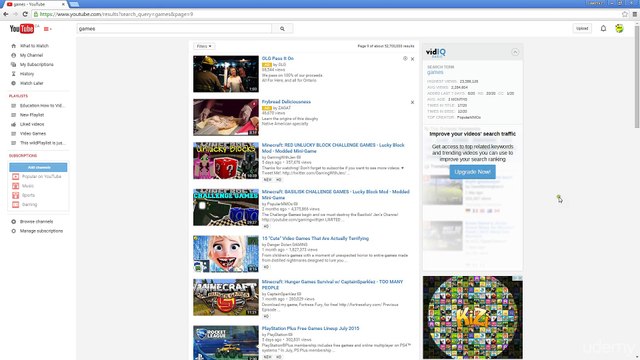Viewport: 640px width, 360px height.
Task: Open My Subscriptions in the sidebar
Action: 37,64
